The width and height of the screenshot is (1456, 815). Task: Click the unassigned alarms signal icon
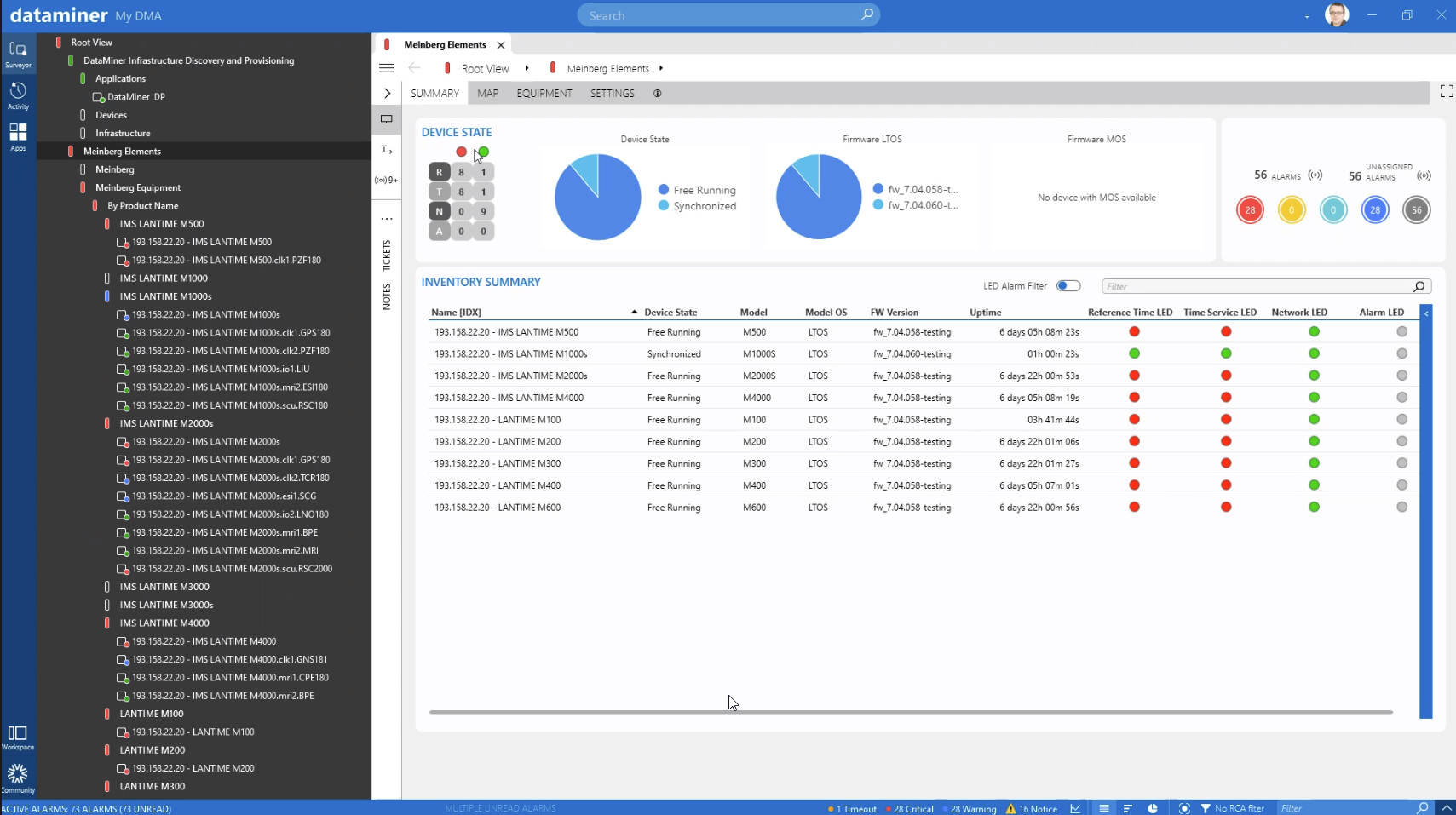1424,175
